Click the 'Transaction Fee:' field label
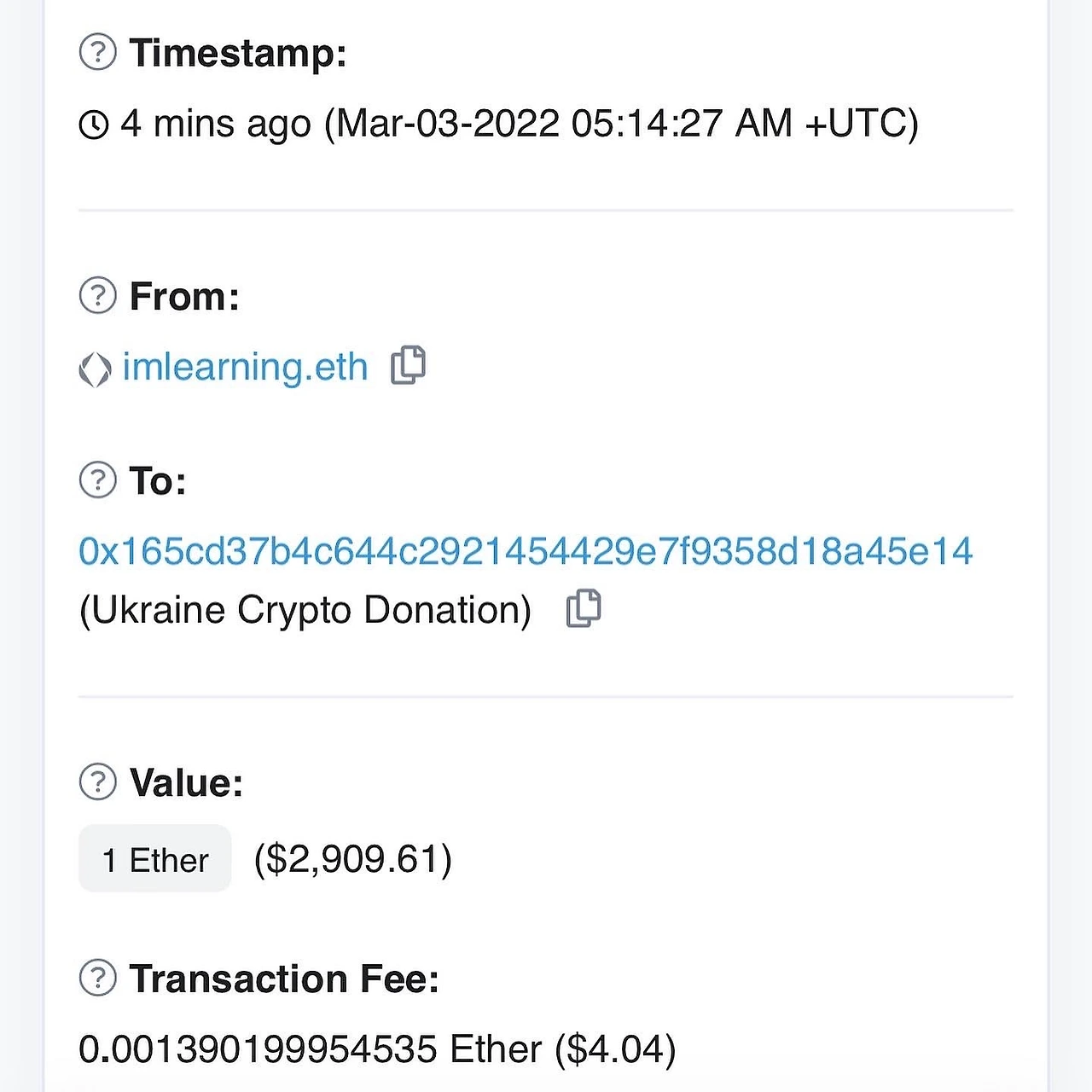Viewport: 1092px width, 1092px height. click(x=284, y=979)
